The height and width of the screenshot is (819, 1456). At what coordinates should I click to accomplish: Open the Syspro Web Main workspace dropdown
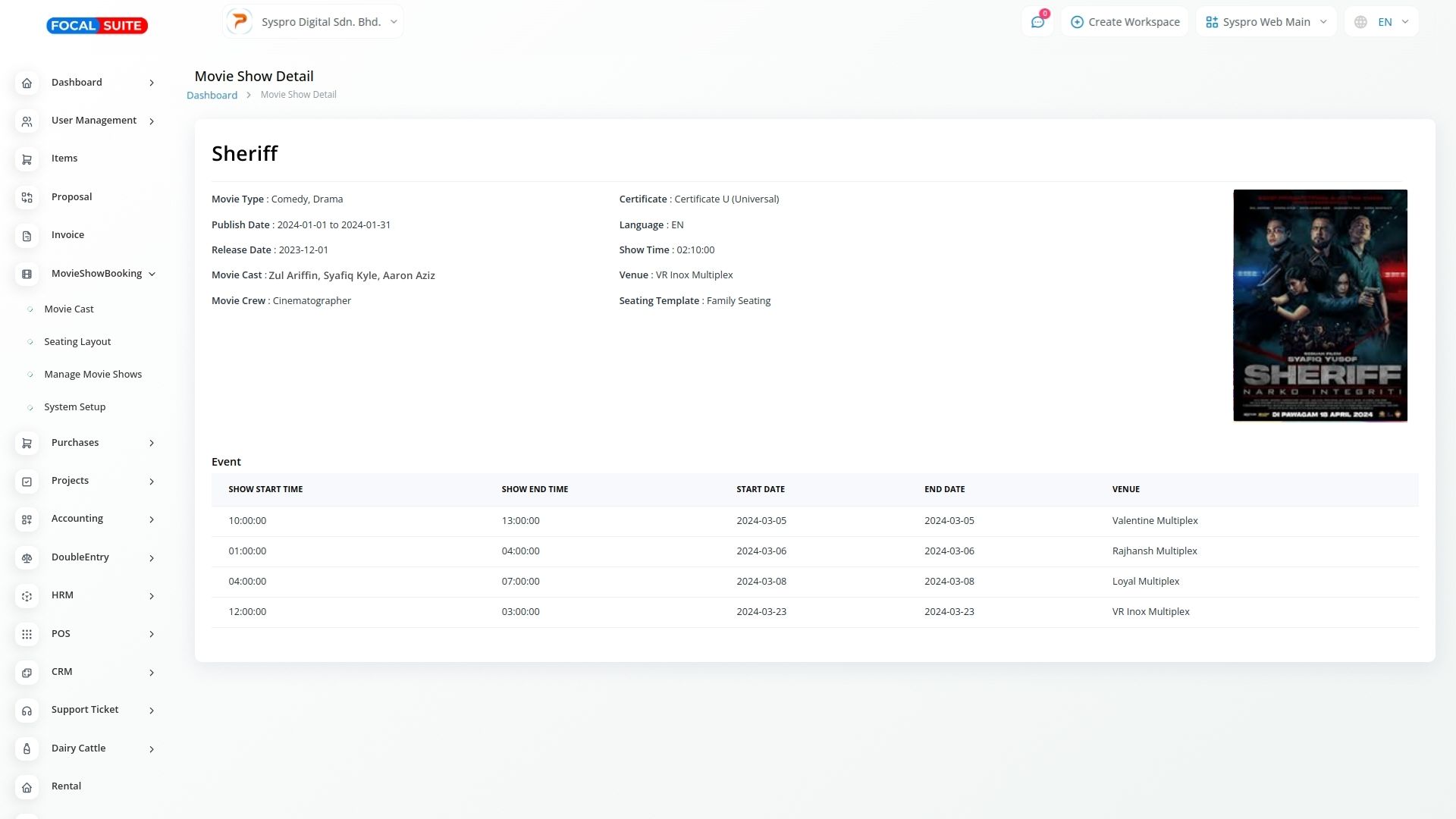click(1266, 22)
